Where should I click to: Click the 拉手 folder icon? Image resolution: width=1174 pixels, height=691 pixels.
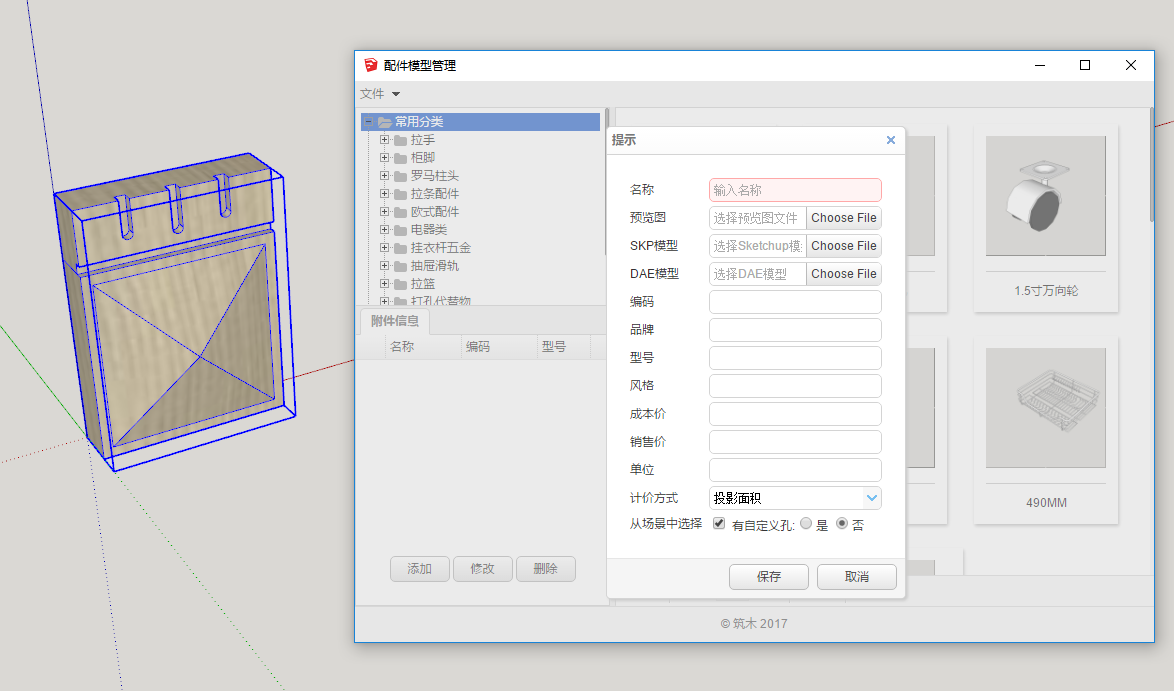click(400, 140)
